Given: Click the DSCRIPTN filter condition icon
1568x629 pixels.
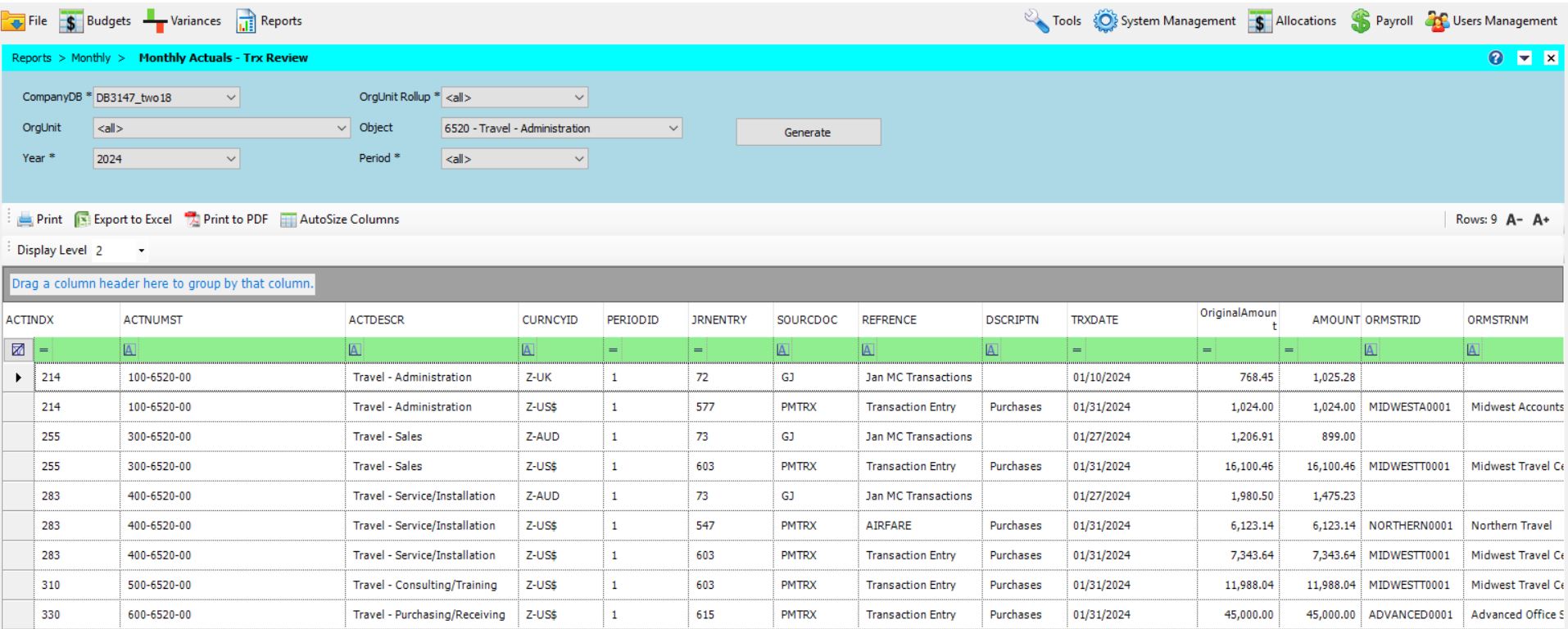Looking at the screenshot, I should tap(991, 350).
